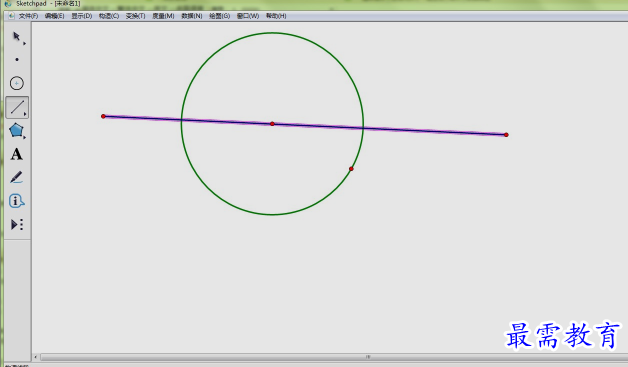
Task: Open the 度量(M) Measure menu
Action: pyautogui.click(x=163, y=16)
